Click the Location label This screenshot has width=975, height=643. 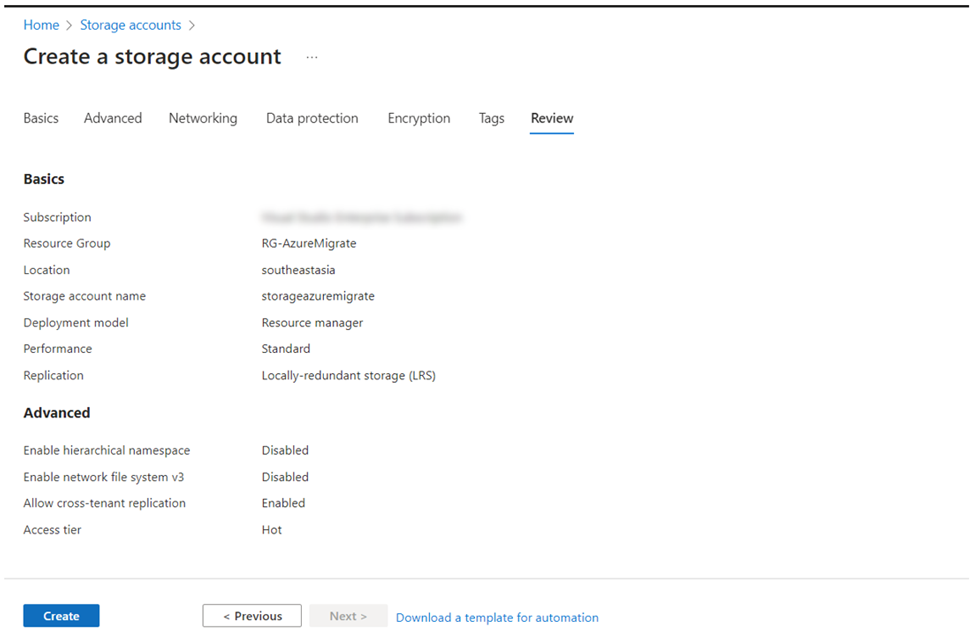click(x=47, y=270)
